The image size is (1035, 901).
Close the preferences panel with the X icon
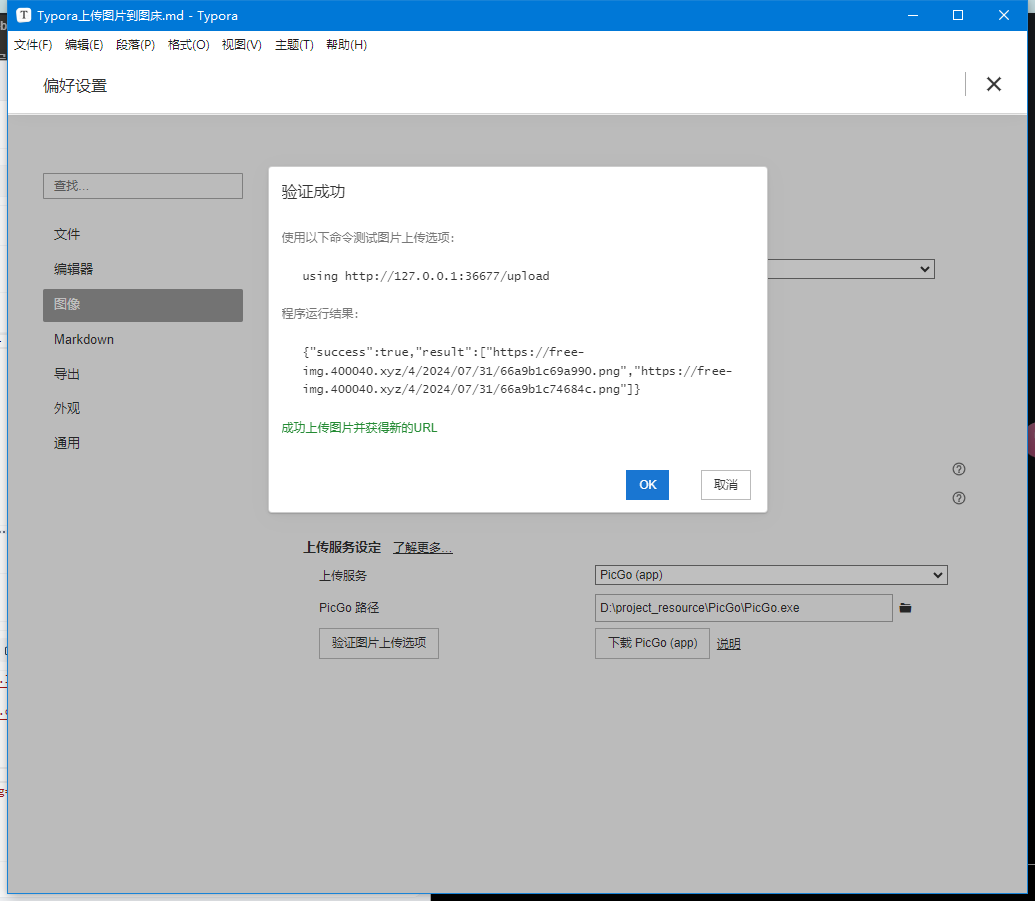pyautogui.click(x=993, y=84)
